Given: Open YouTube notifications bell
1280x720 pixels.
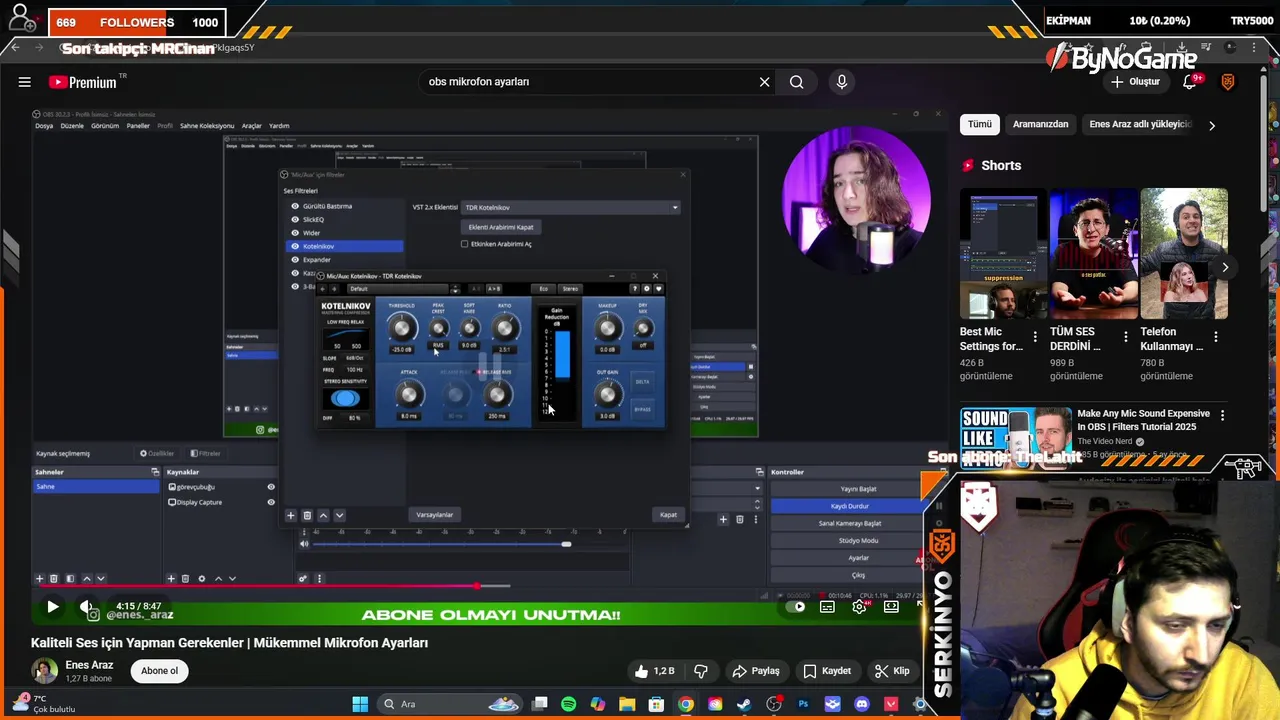Looking at the screenshot, I should coord(1190,82).
